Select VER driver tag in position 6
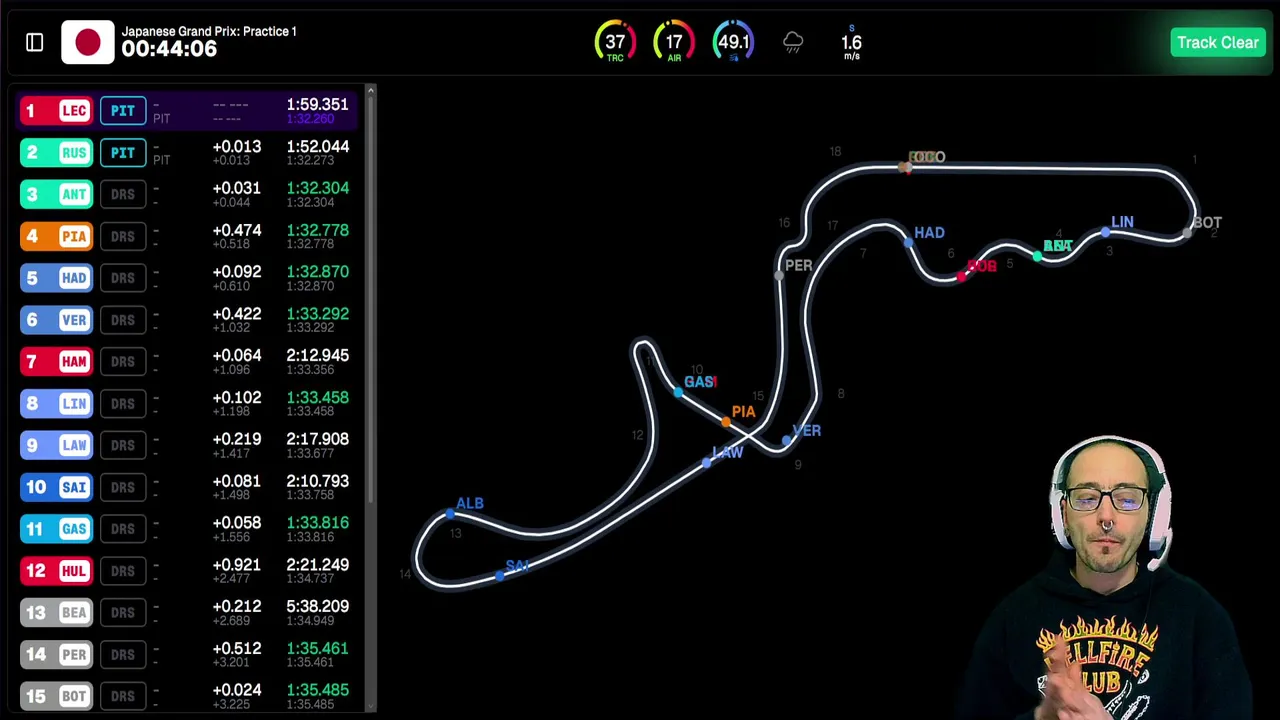This screenshot has height=720, width=1280. pos(56,320)
